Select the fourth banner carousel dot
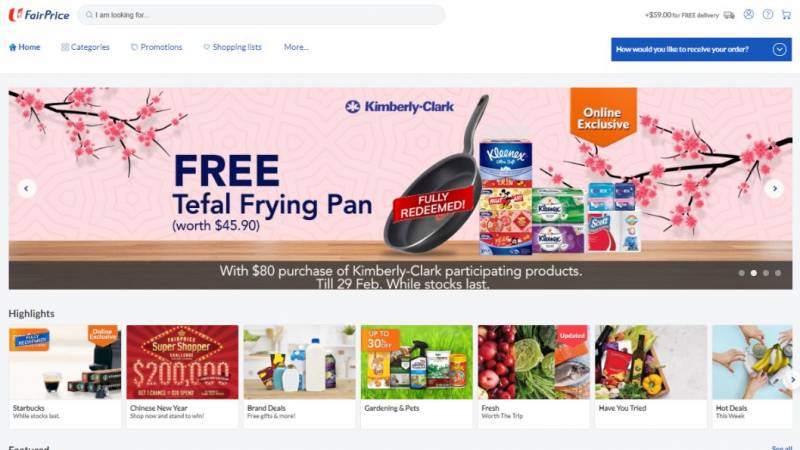This screenshot has height=450, width=800. click(778, 273)
